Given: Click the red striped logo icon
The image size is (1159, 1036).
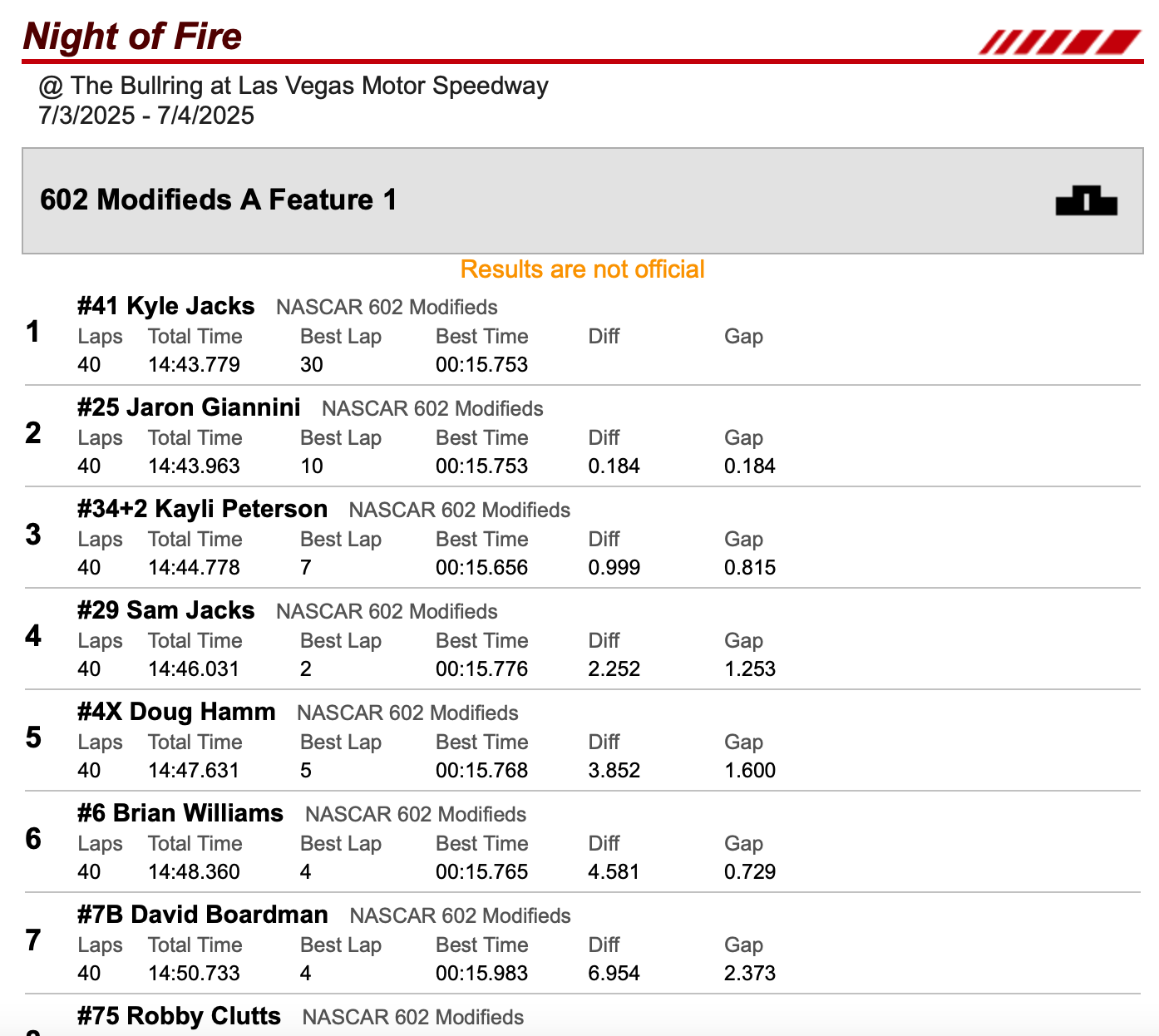Looking at the screenshot, I should (x=1059, y=42).
